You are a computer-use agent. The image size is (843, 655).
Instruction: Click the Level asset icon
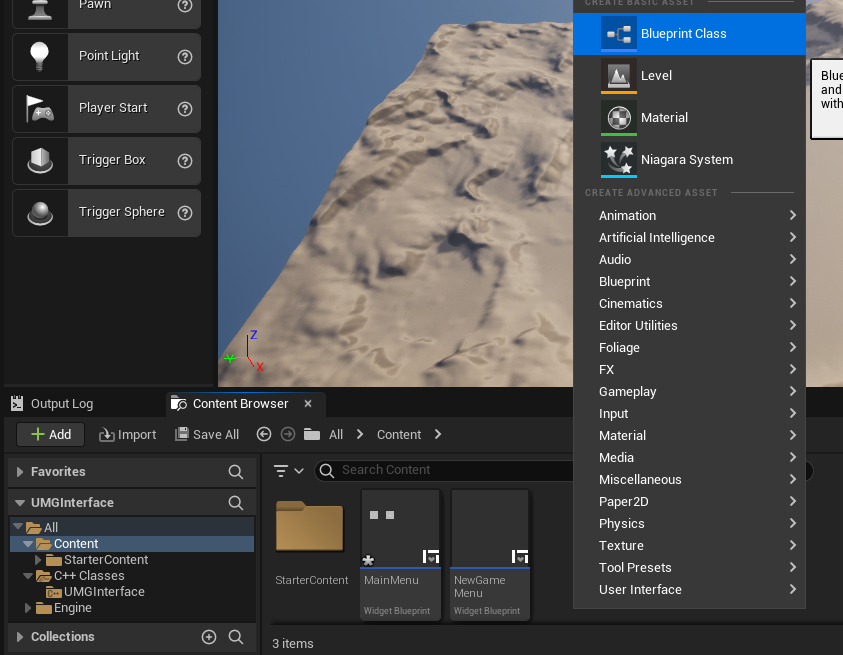click(x=619, y=76)
